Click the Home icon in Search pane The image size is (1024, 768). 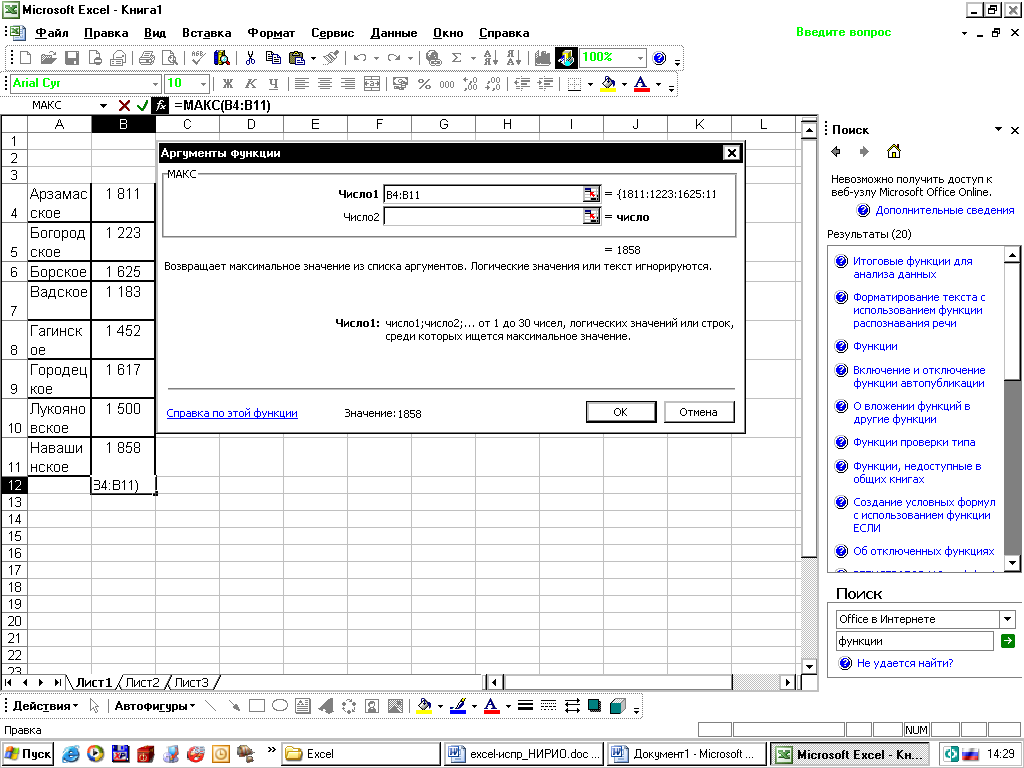(894, 152)
